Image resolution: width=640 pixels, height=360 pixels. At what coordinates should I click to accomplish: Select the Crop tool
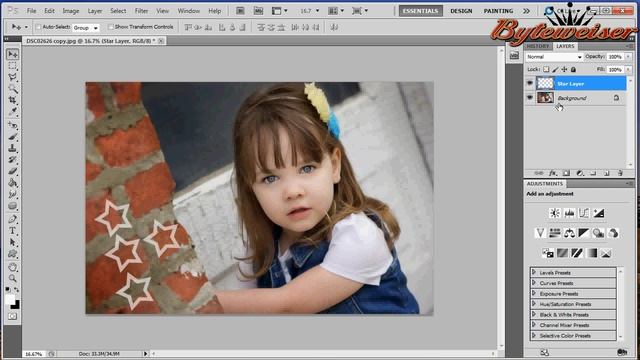click(x=13, y=100)
